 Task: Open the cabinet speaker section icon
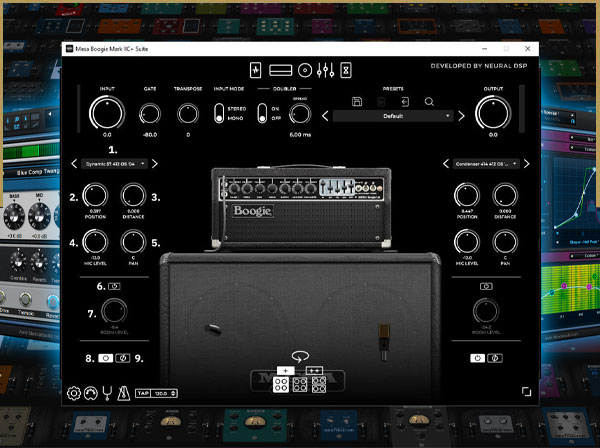pyautogui.click(x=305, y=70)
